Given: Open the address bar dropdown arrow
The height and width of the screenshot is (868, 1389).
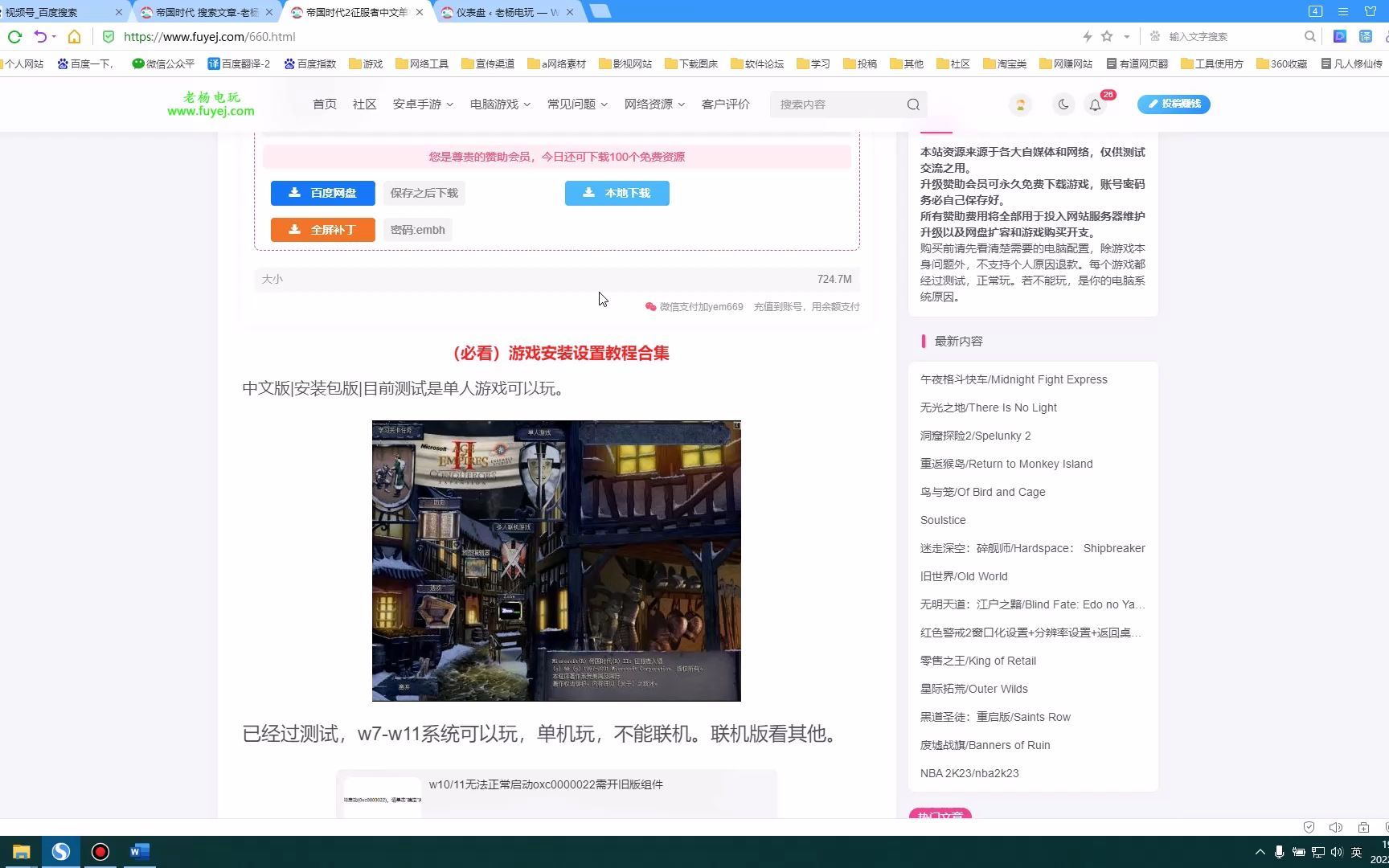Looking at the screenshot, I should point(1127,36).
